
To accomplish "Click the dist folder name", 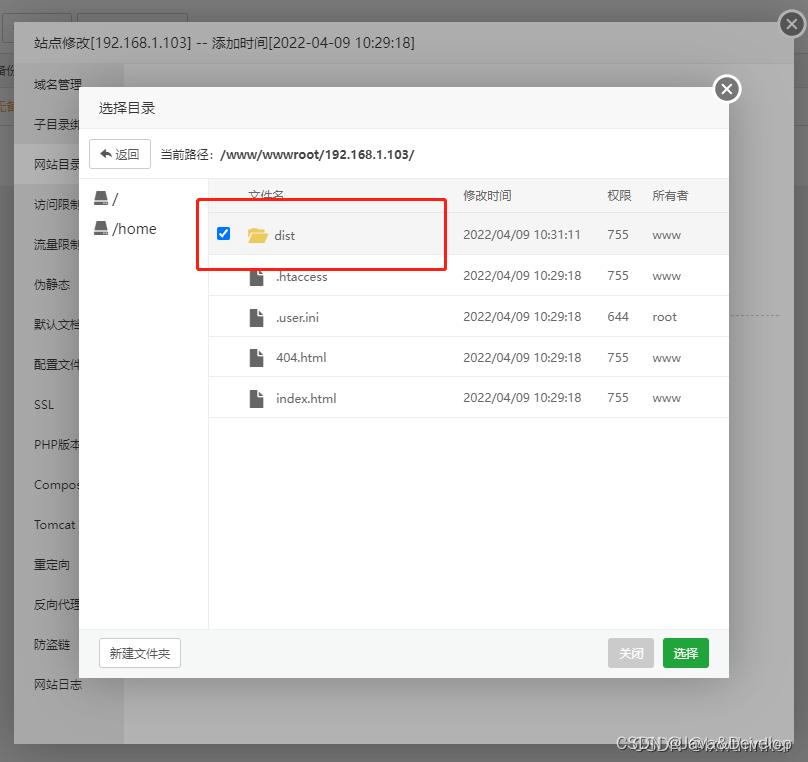I will tap(284, 235).
